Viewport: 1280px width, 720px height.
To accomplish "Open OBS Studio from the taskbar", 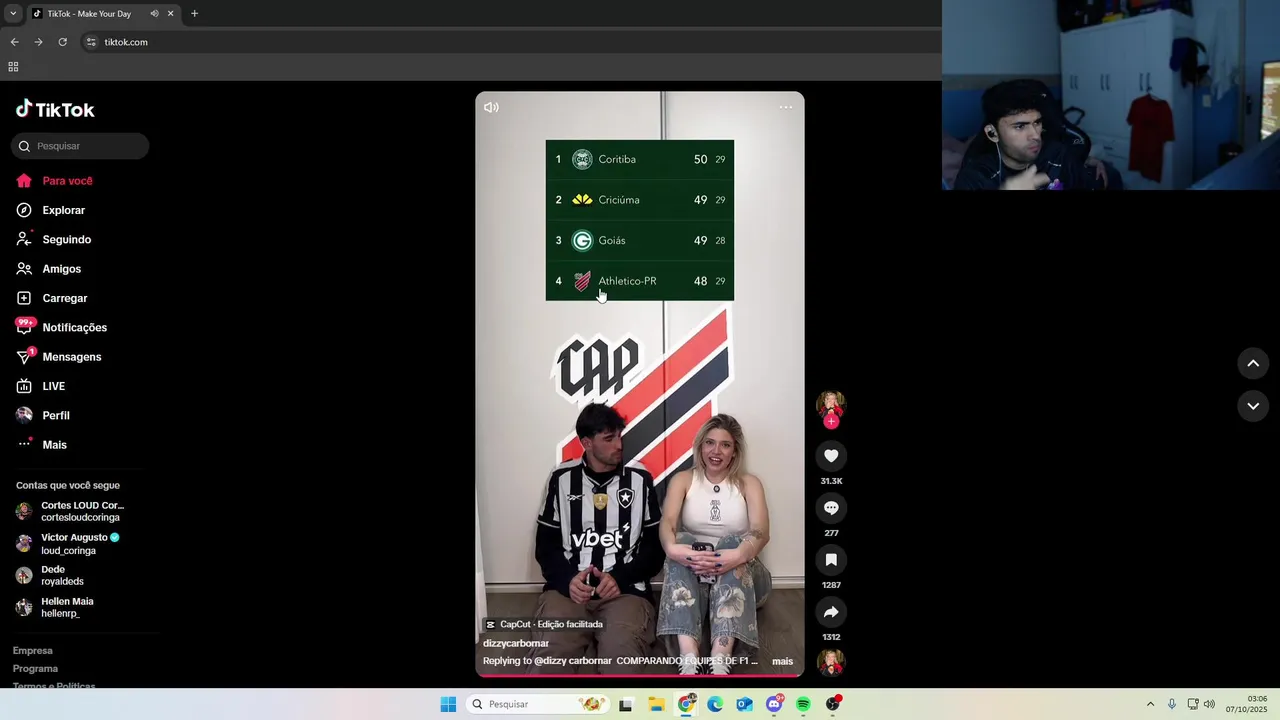I will (x=833, y=704).
